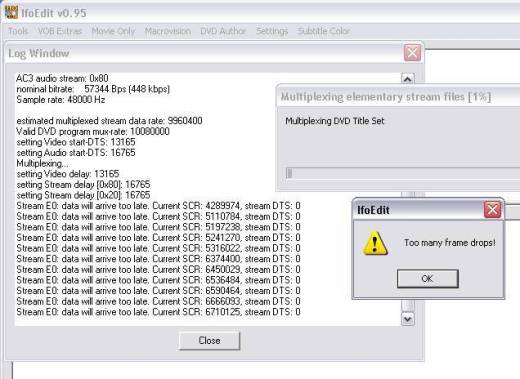Open the Movie Only menu
Image resolution: width=520 pixels, height=379 pixels.
(x=113, y=31)
